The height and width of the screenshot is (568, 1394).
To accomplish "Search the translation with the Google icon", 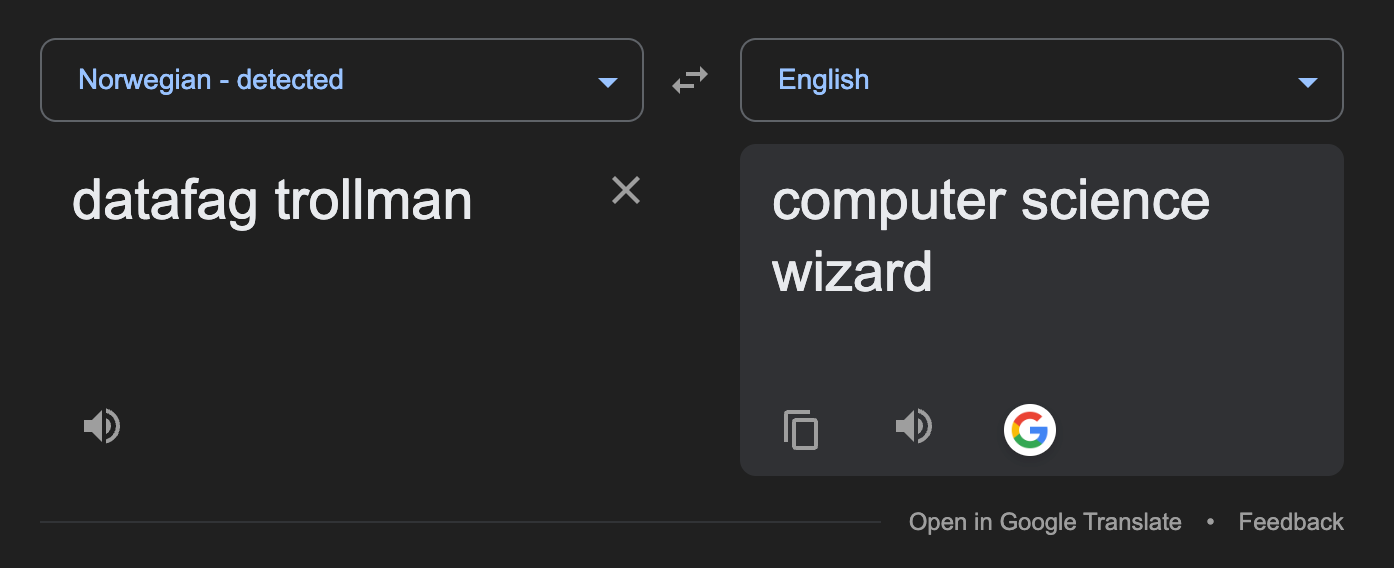I will tap(1030, 431).
